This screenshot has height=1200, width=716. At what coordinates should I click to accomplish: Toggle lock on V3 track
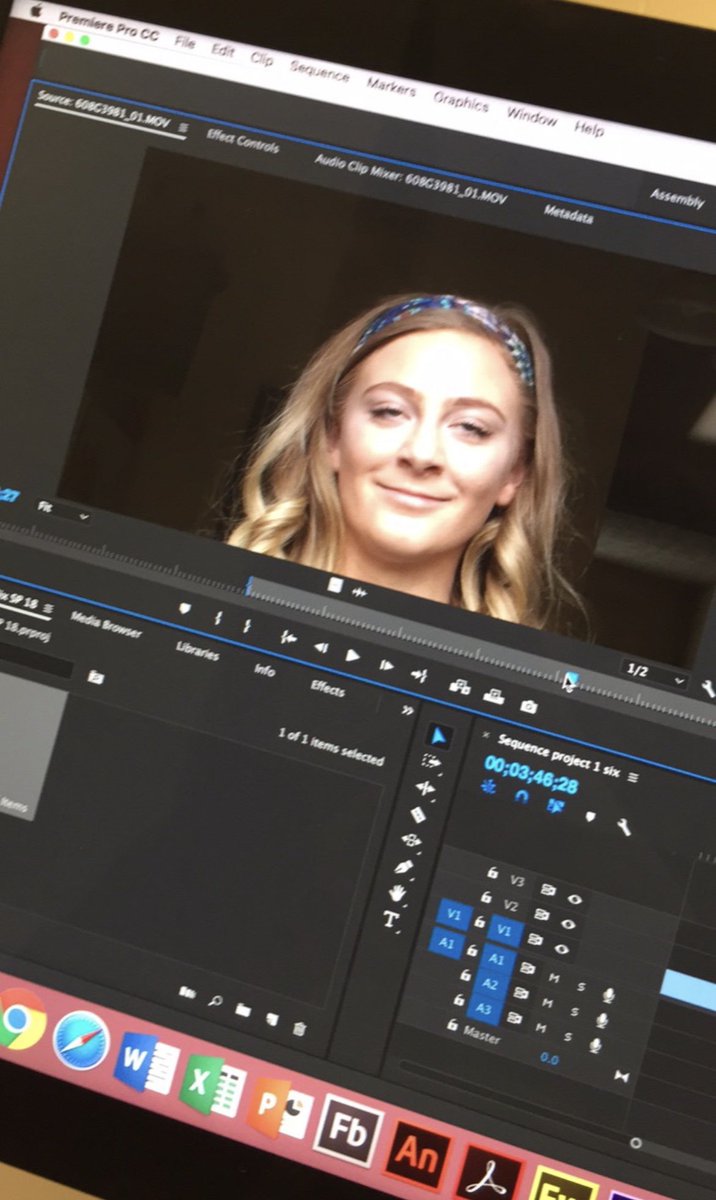click(x=492, y=873)
